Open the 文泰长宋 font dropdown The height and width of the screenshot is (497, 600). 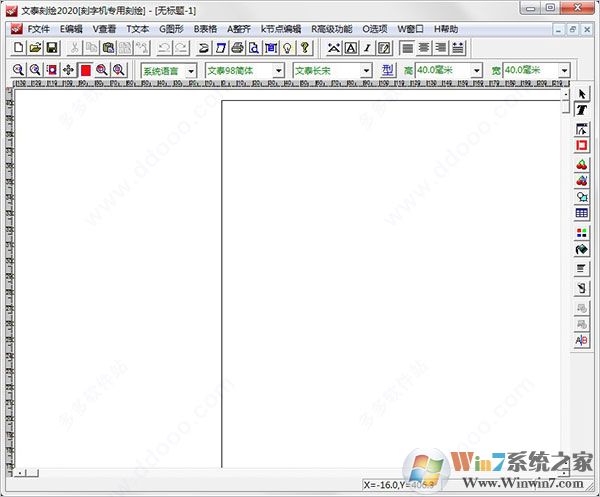(366, 71)
